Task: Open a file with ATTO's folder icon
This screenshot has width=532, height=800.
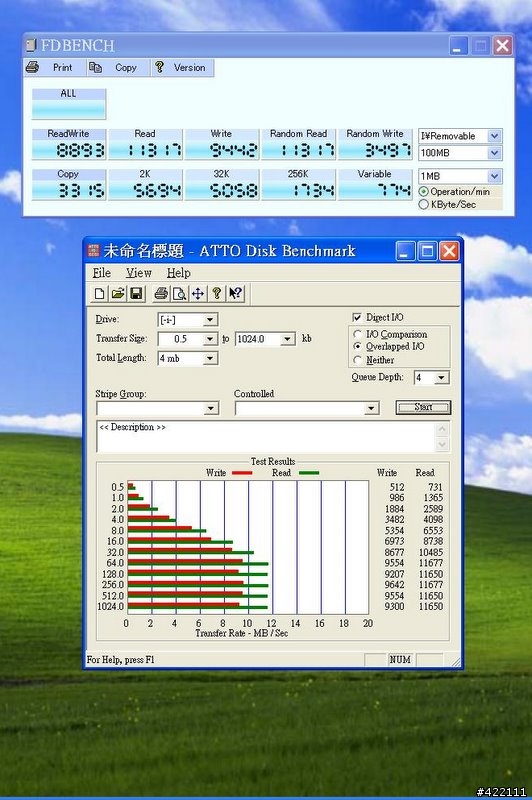Action: tap(118, 293)
